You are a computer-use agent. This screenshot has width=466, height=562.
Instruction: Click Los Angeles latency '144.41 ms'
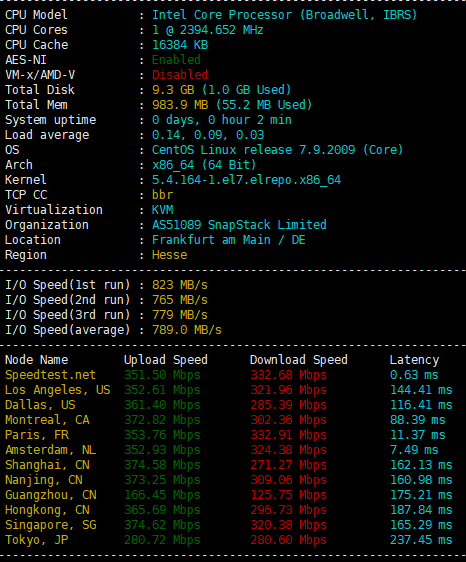[x=421, y=390]
